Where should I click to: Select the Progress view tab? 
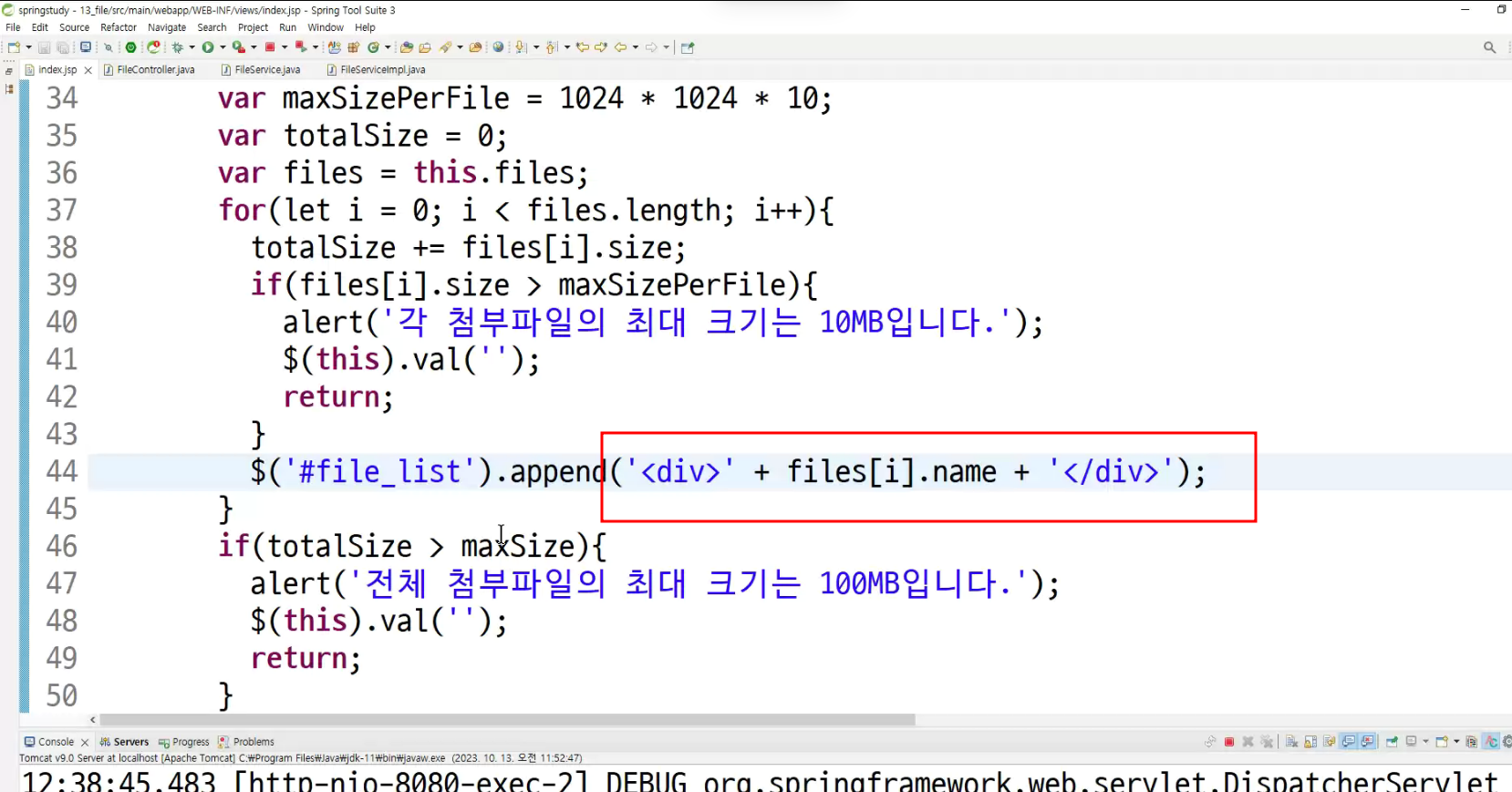[183, 742]
